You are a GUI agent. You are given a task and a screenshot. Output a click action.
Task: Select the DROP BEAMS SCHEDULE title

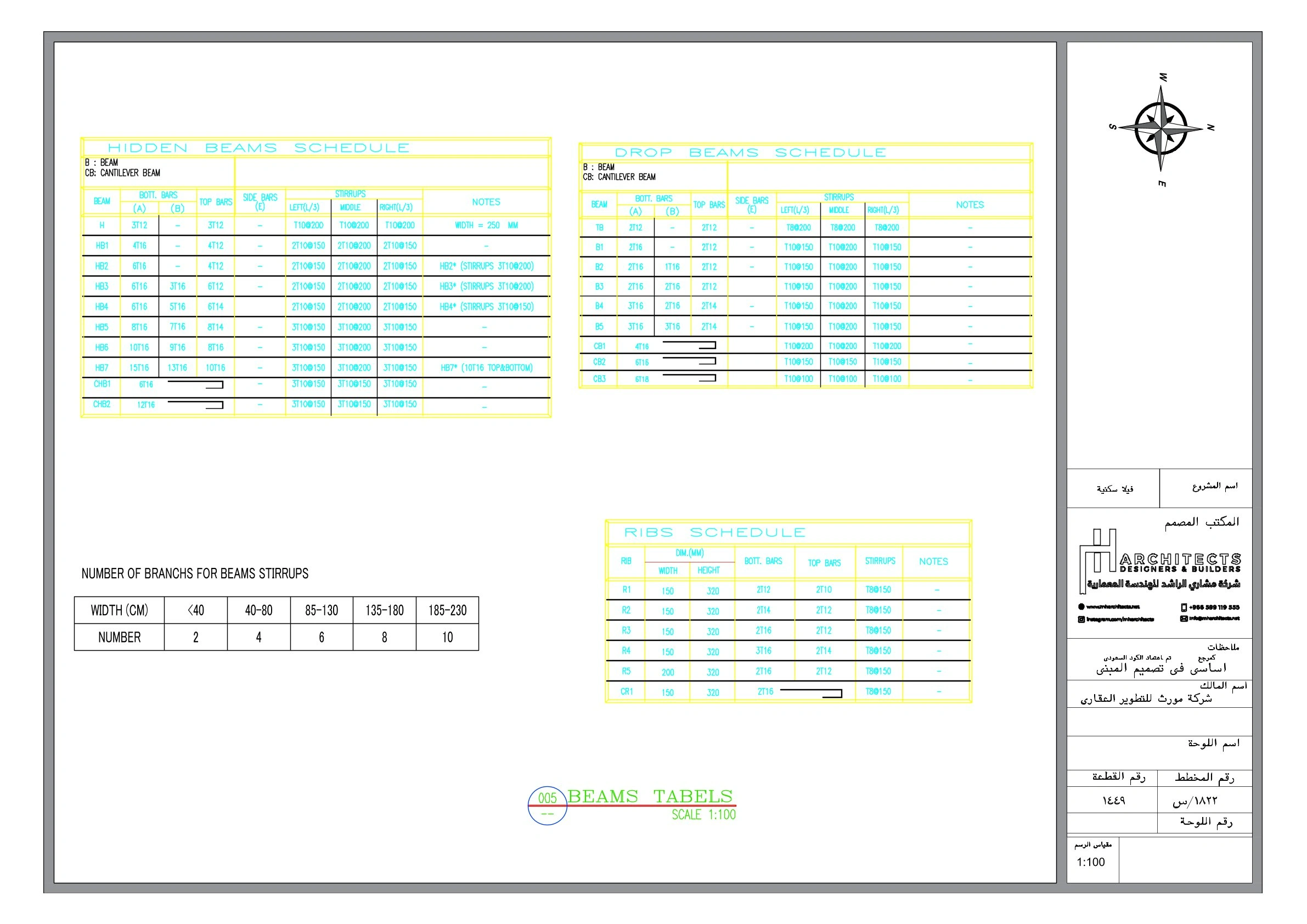pyautogui.click(x=750, y=153)
